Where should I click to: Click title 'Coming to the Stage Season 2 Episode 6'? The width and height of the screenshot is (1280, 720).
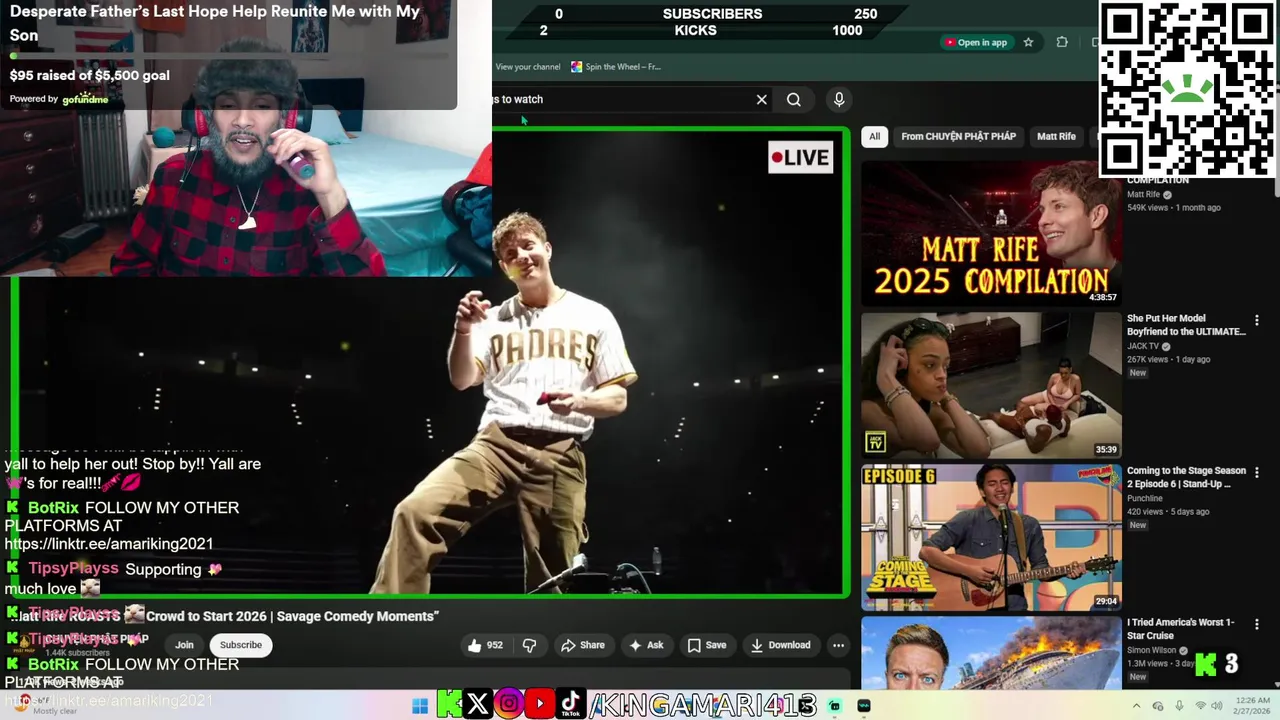point(1186,477)
